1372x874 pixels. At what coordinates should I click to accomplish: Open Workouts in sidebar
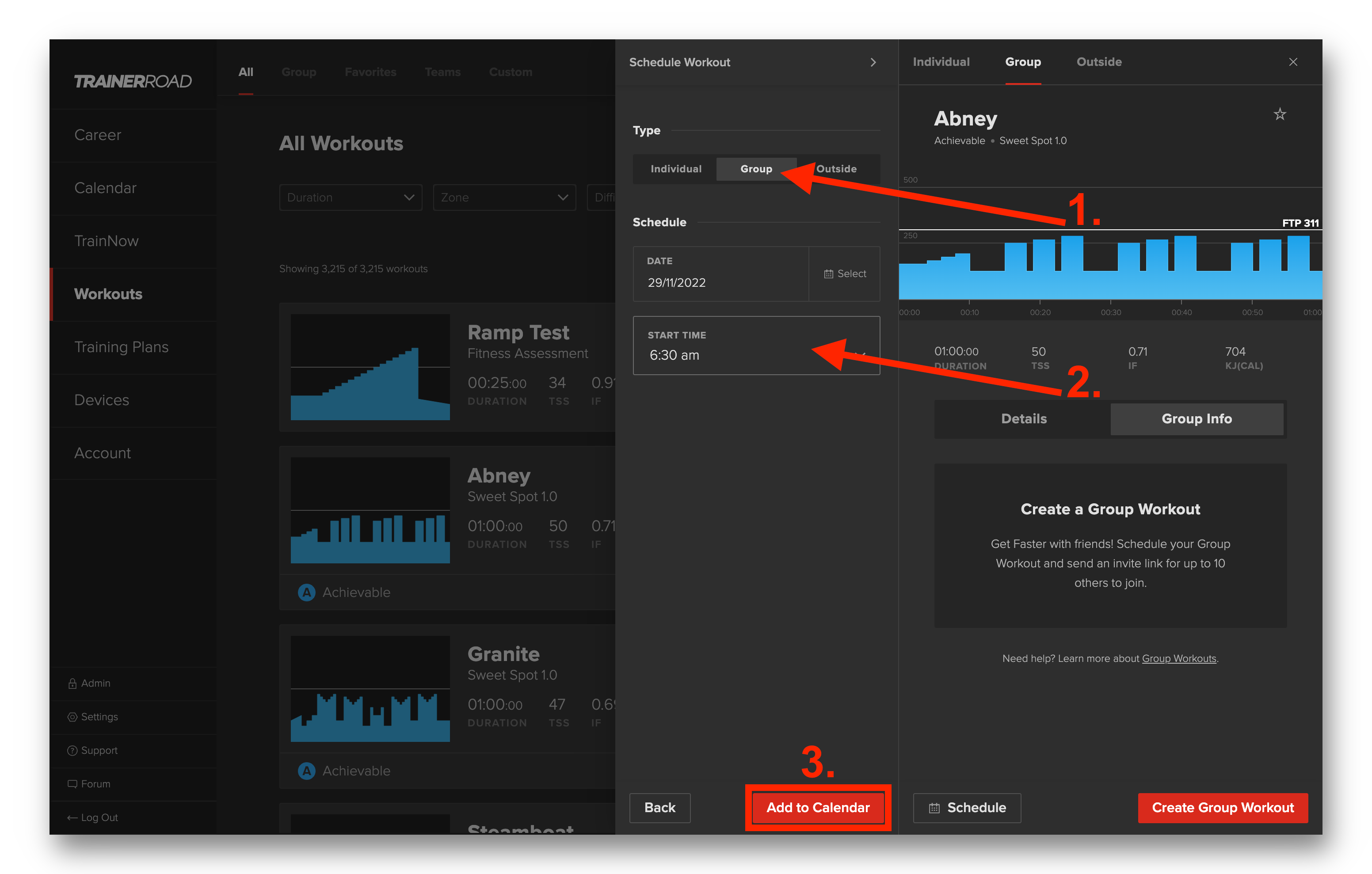point(133,294)
